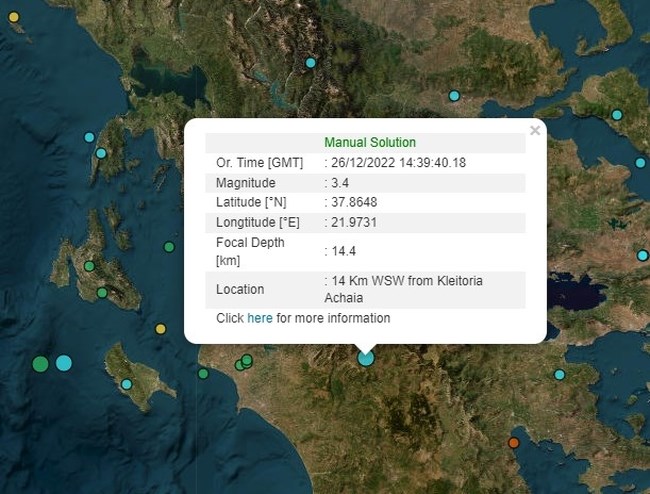This screenshot has height=494, width=650.
Task: Select the cyan marker on Lefkada island
Action: pyautogui.click(x=101, y=153)
